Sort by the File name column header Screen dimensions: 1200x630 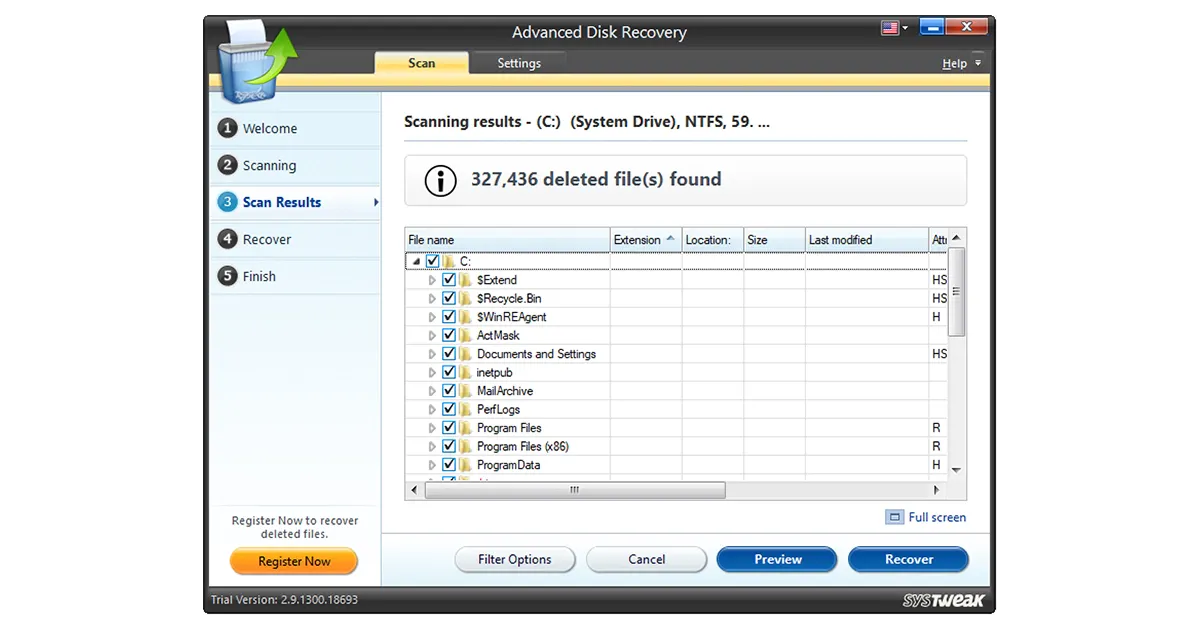(x=508, y=240)
